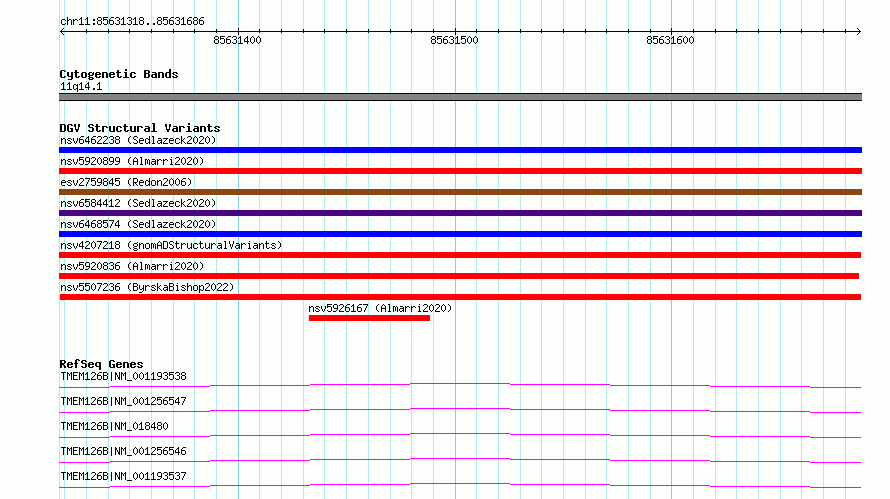
Task: Open transcript TMEM126B|NM_001193537 label
Action: tap(123, 476)
